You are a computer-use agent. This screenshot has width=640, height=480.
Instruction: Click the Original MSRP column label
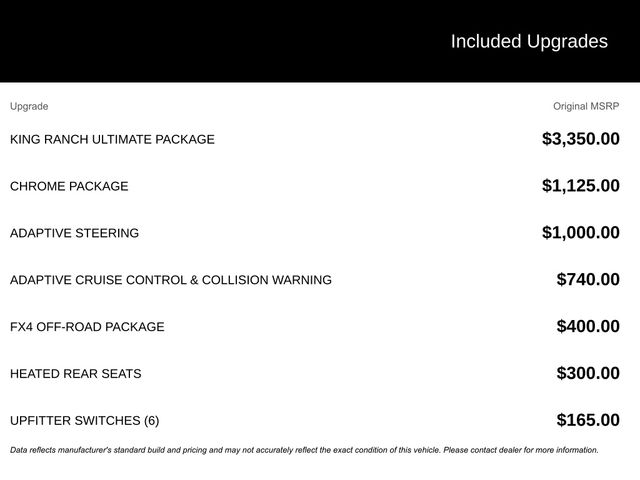click(586, 106)
